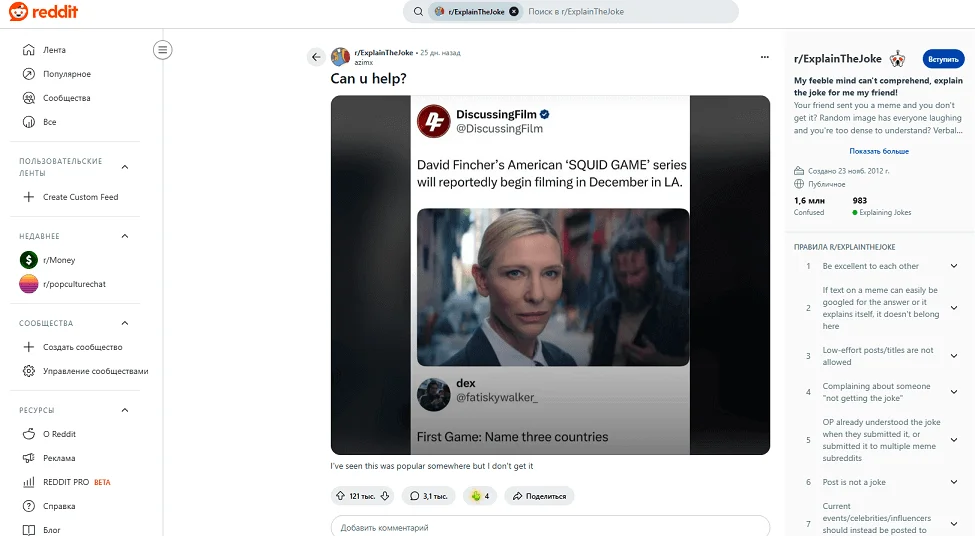Expand rule 1 'Be excellent to each other'

pyautogui.click(x=954, y=266)
